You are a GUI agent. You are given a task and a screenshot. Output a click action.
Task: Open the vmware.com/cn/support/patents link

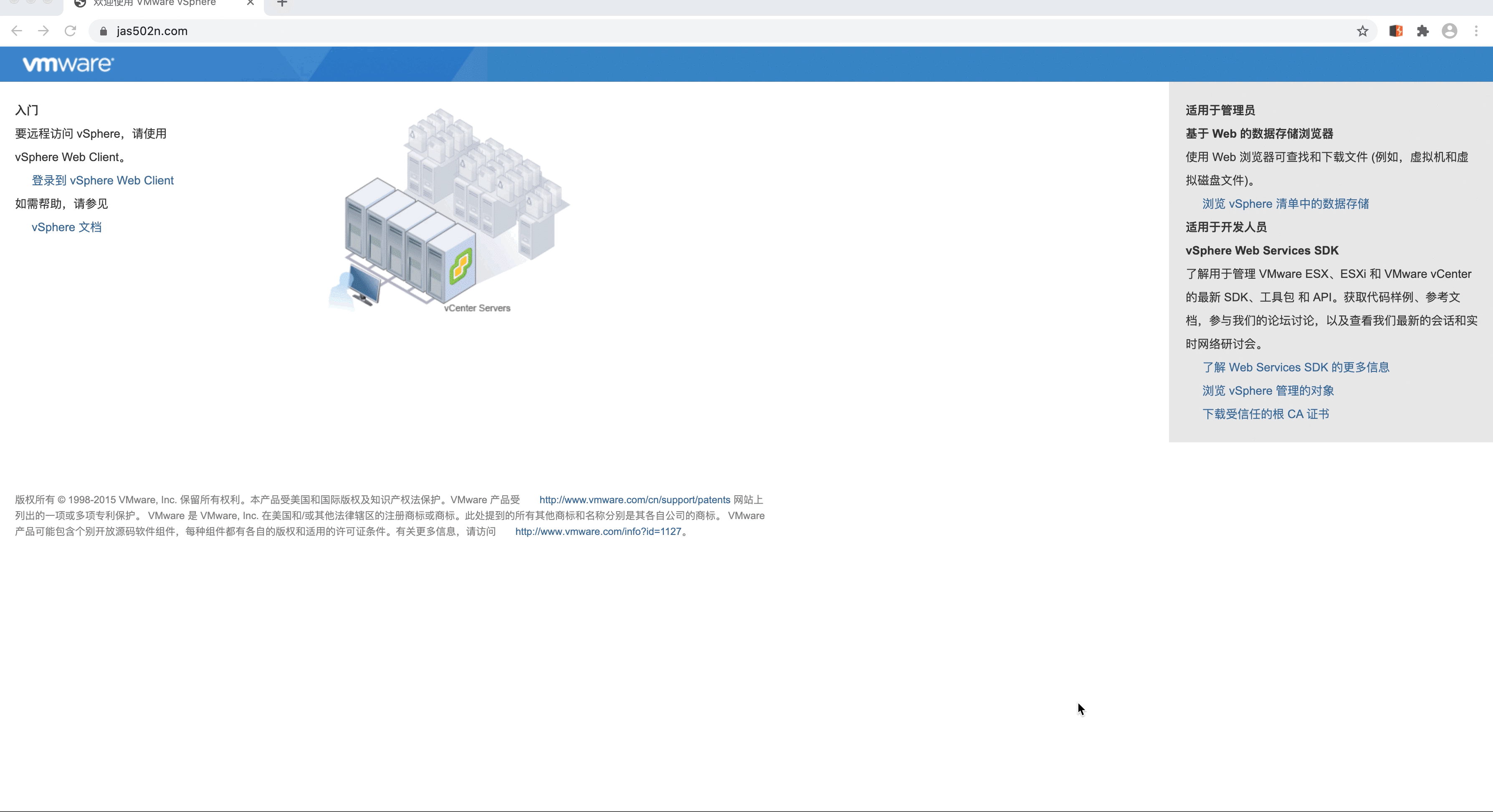click(635, 500)
